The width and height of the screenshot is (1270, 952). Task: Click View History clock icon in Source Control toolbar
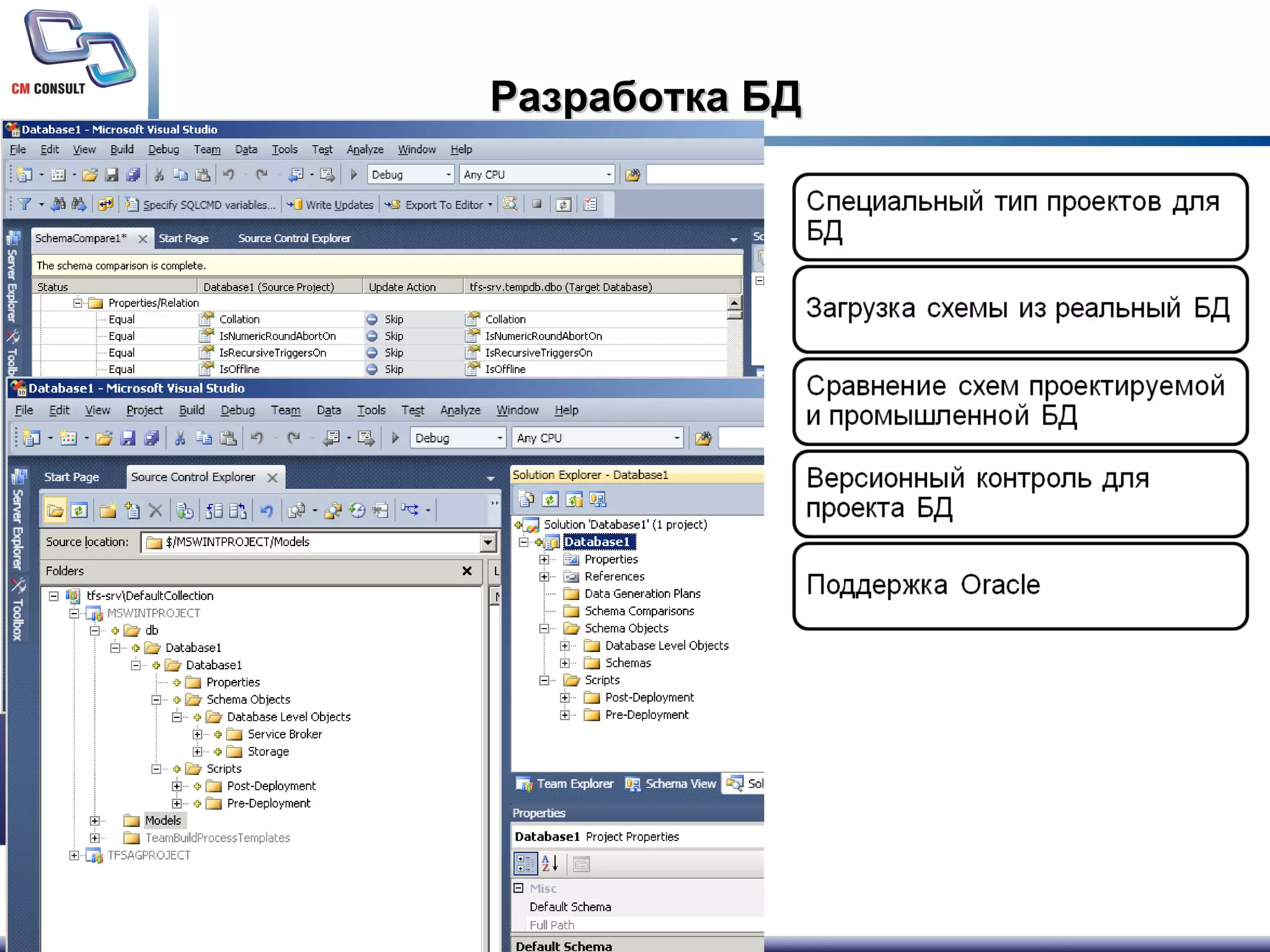(x=357, y=511)
